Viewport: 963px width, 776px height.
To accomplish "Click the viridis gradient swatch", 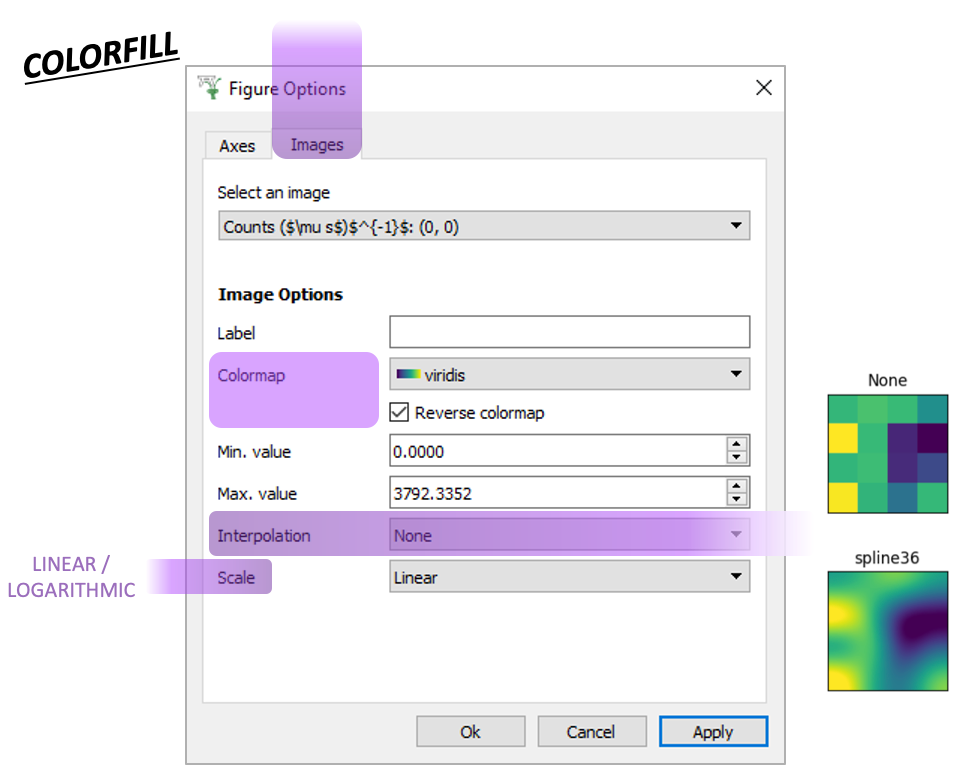I will pyautogui.click(x=408, y=375).
